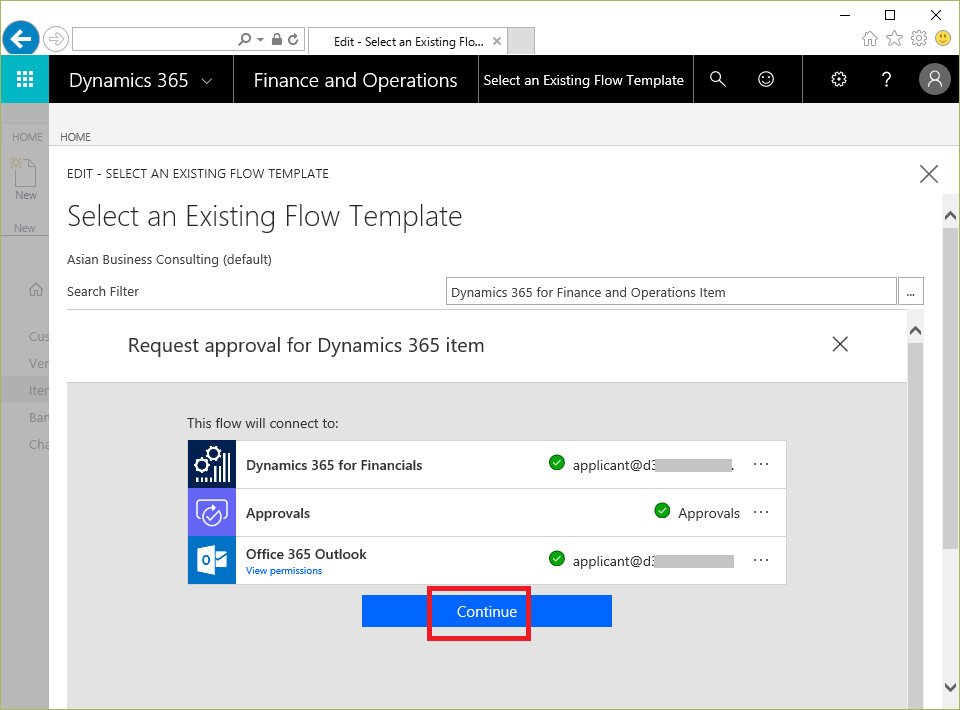Screen dimensions: 960x710
Task: Open the user account avatar
Action: [x=934, y=80]
